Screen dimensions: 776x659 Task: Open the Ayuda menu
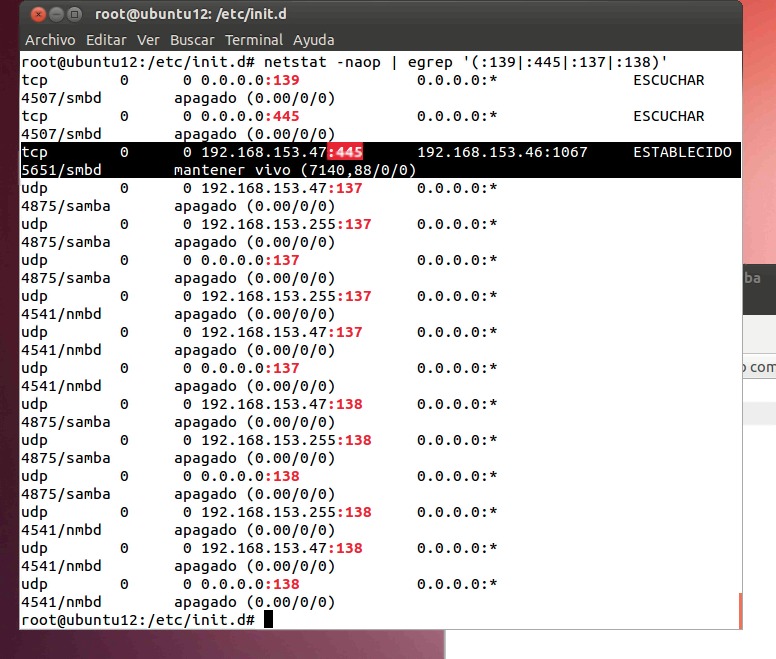[314, 40]
